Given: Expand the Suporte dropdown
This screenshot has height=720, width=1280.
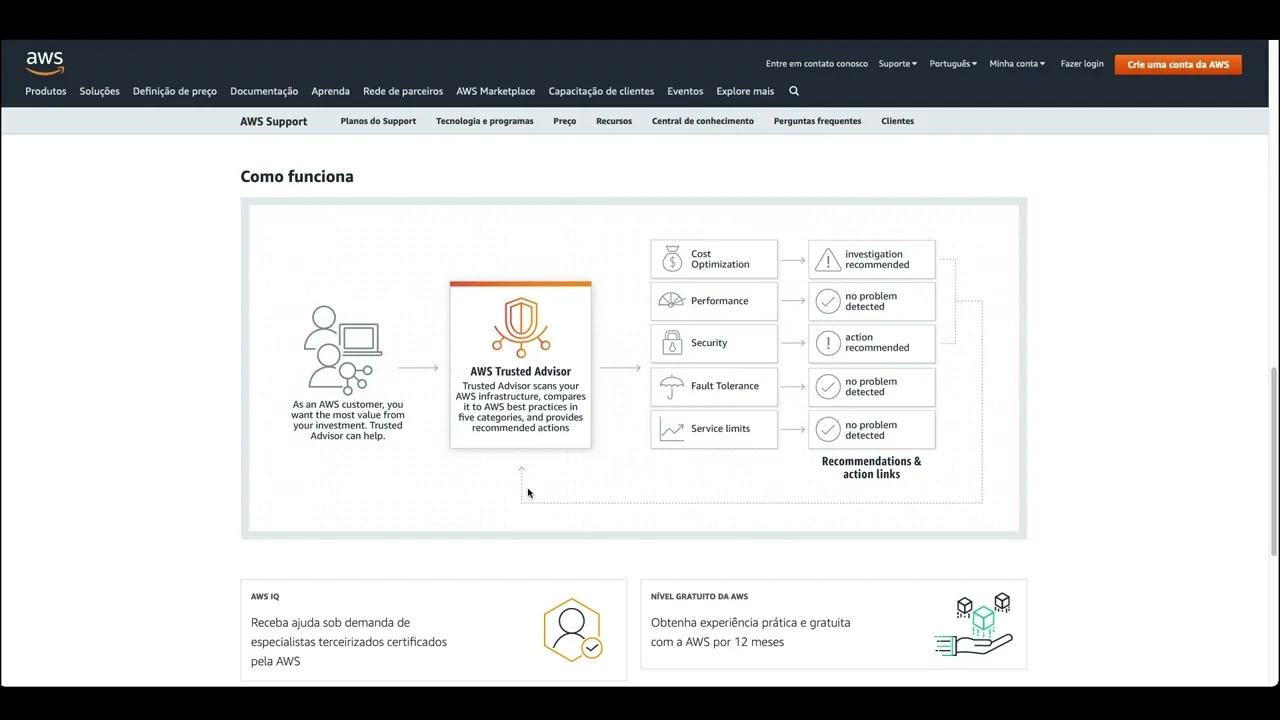Looking at the screenshot, I should click(898, 64).
